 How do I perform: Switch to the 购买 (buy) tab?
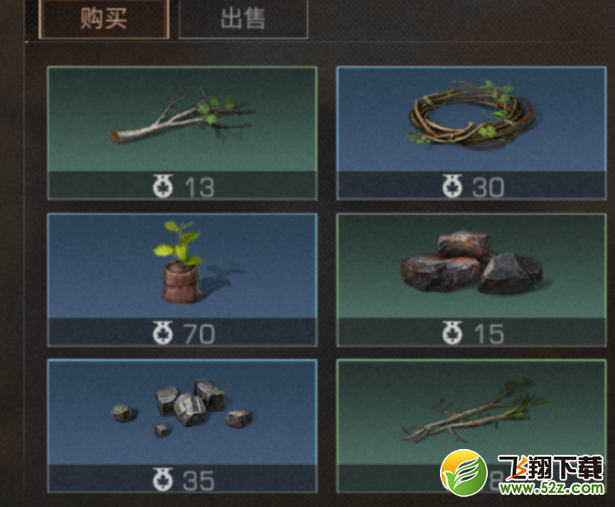click(x=104, y=19)
